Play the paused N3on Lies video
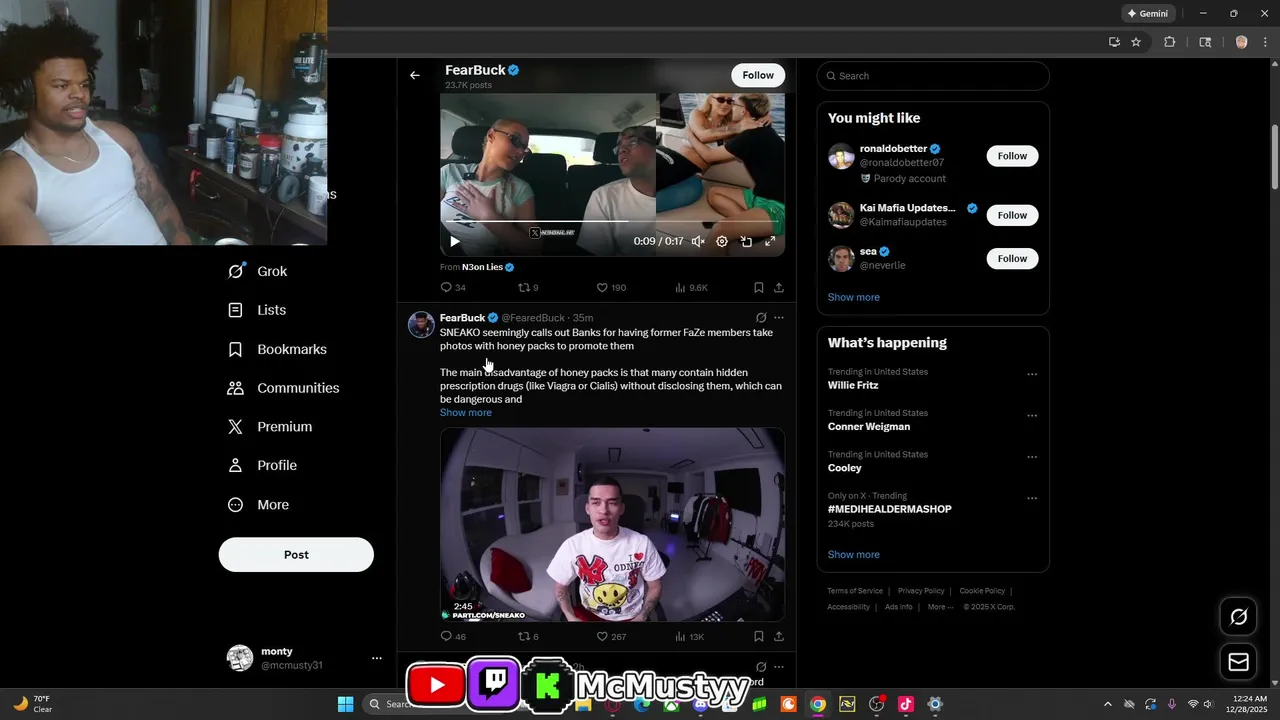Viewport: 1280px width, 720px height. [x=455, y=241]
